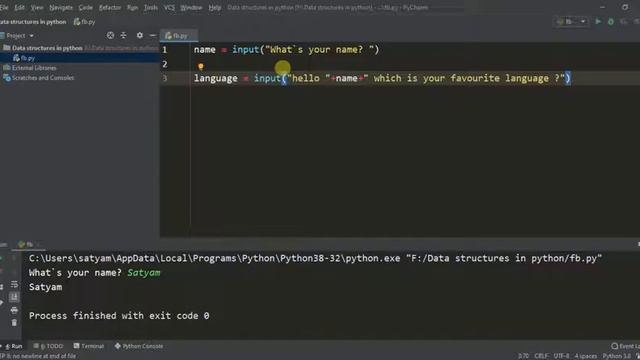Image resolution: width=640 pixels, height=360 pixels.
Task: Click the trash clear-all icon in Run console
Action: click(14, 323)
